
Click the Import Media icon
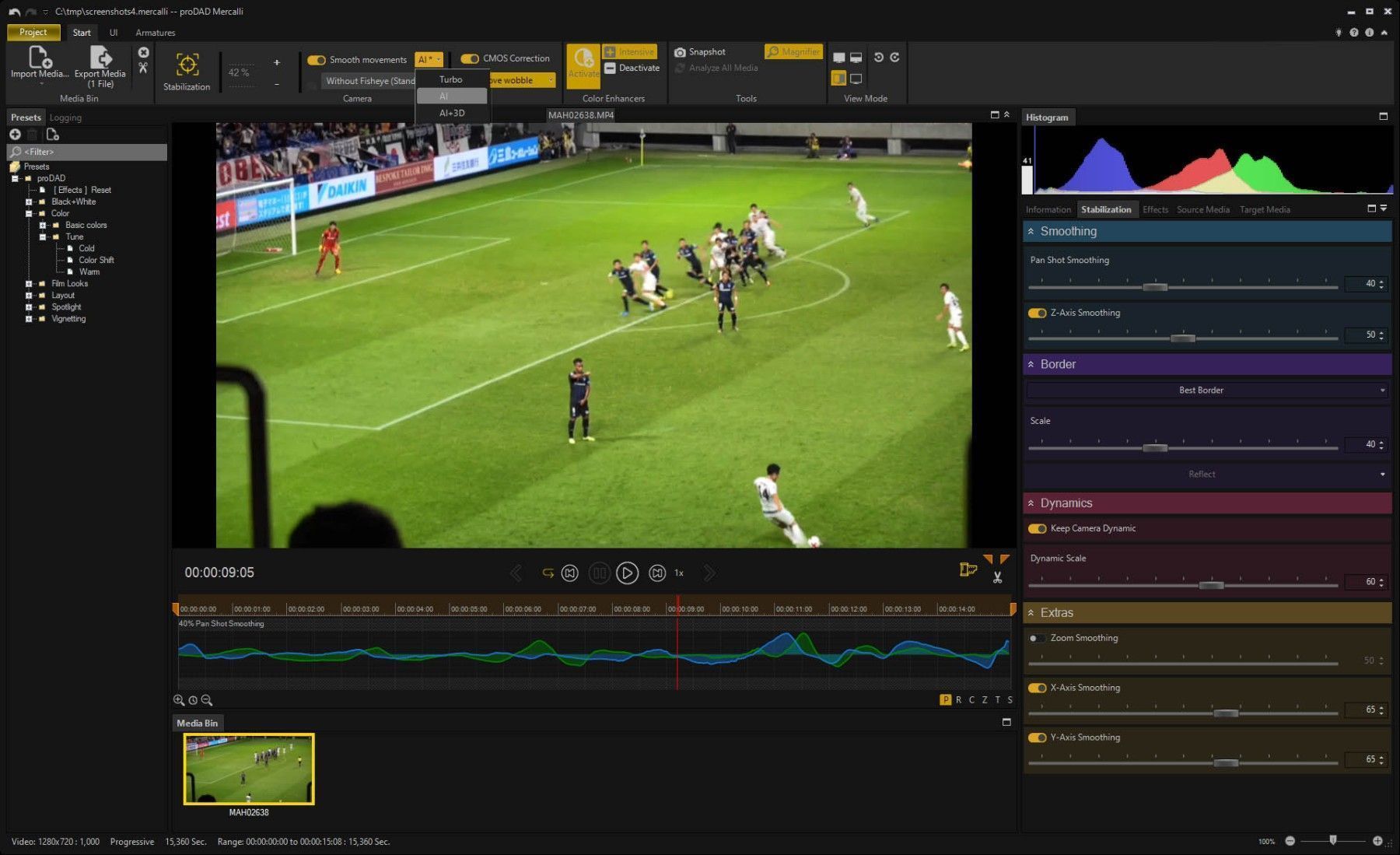[39, 58]
